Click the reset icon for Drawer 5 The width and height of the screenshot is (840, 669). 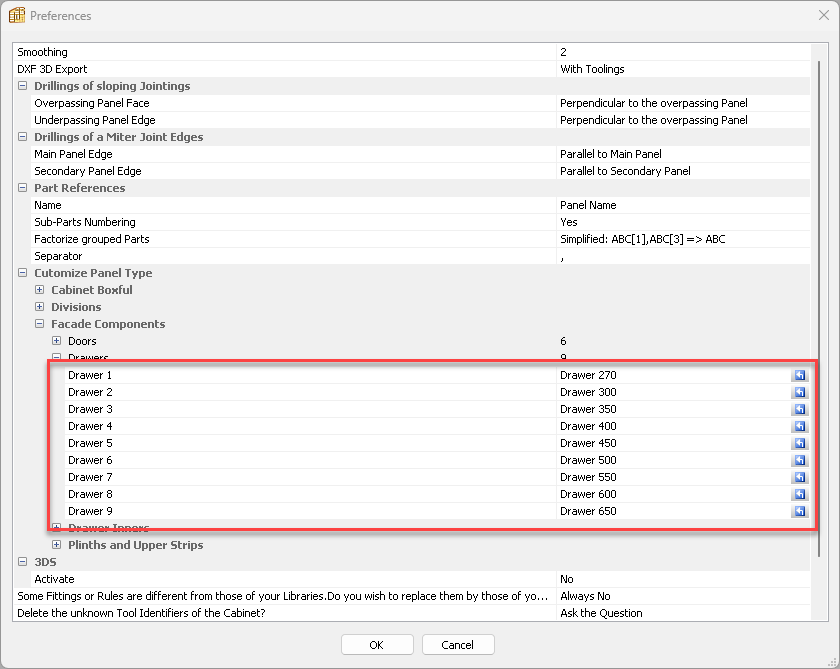pyautogui.click(x=799, y=444)
